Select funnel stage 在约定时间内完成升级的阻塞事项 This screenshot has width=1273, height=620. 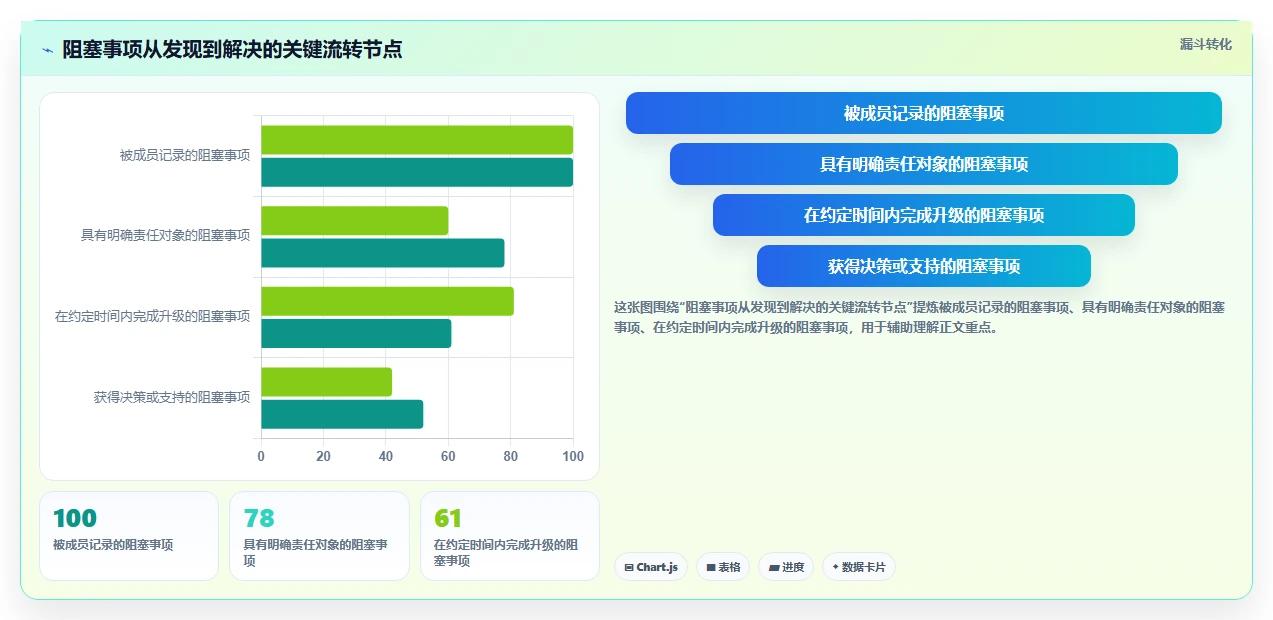(x=923, y=215)
